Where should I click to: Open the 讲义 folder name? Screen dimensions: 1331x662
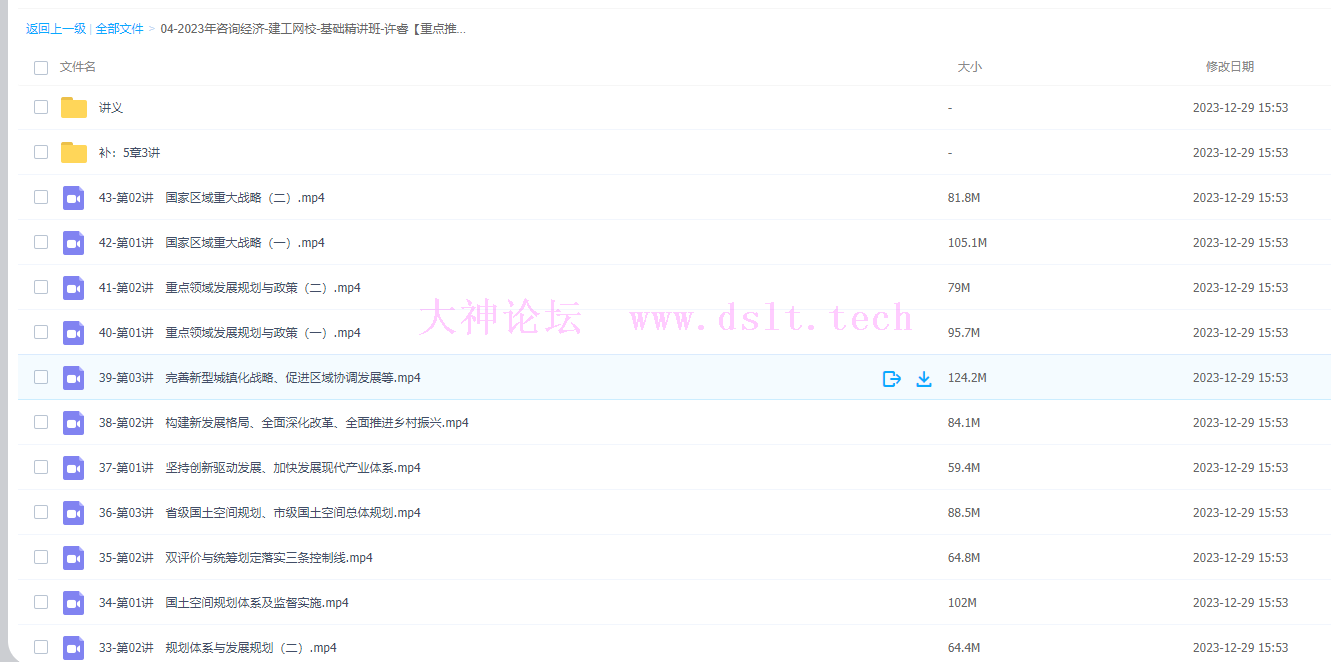click(111, 108)
